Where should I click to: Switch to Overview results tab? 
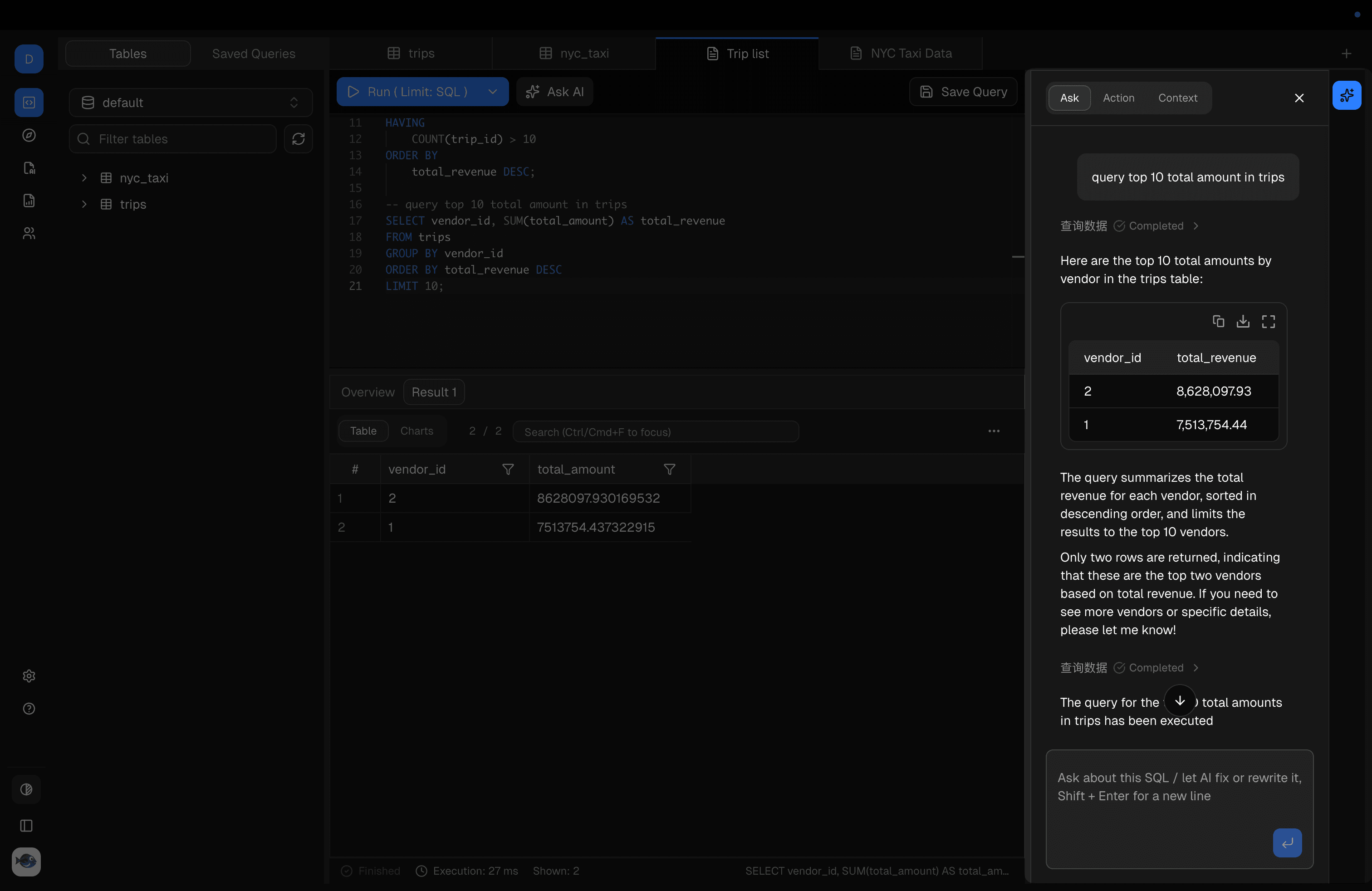[x=368, y=392]
